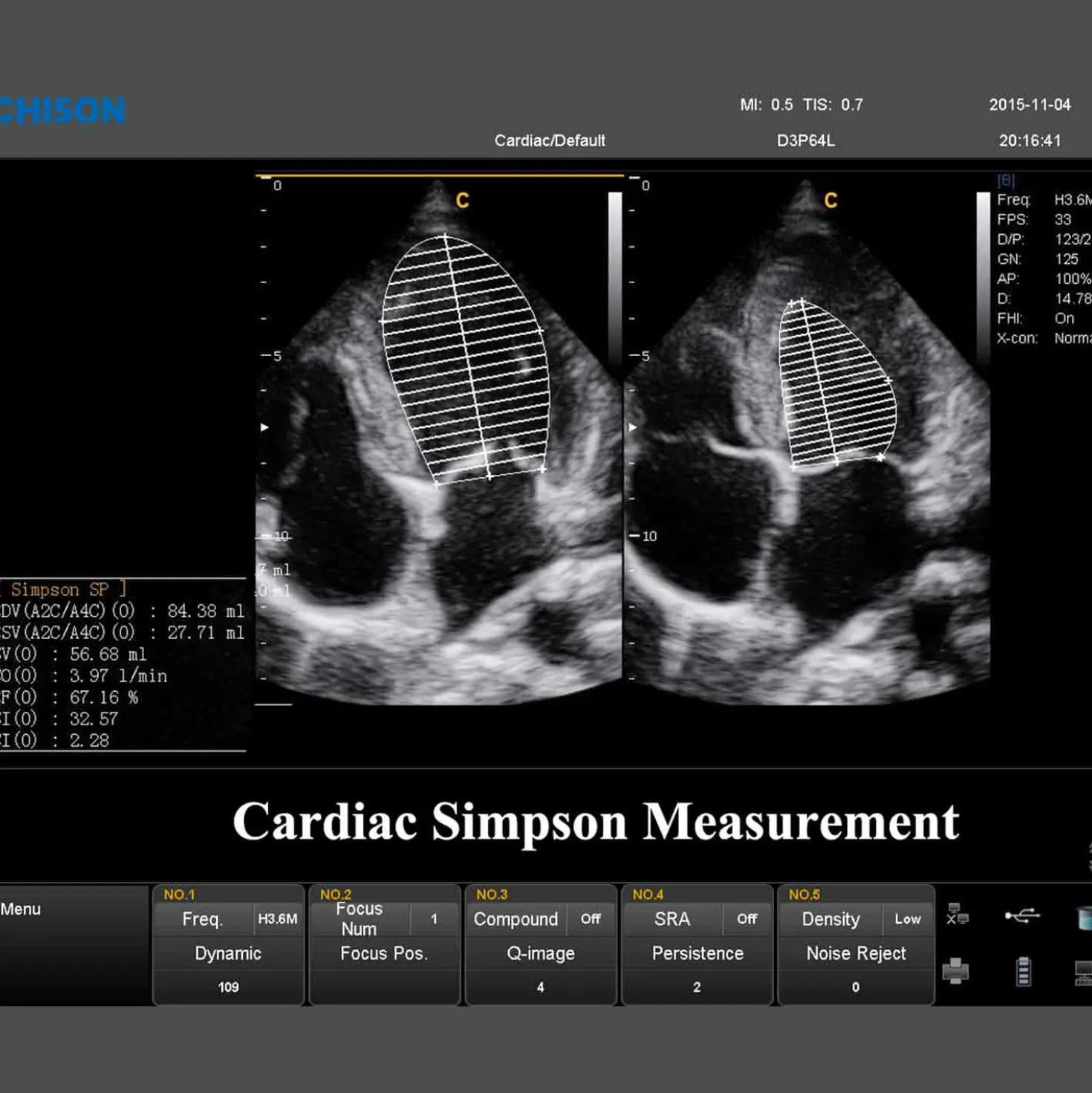Click the right ultrasound image

click(x=808, y=440)
